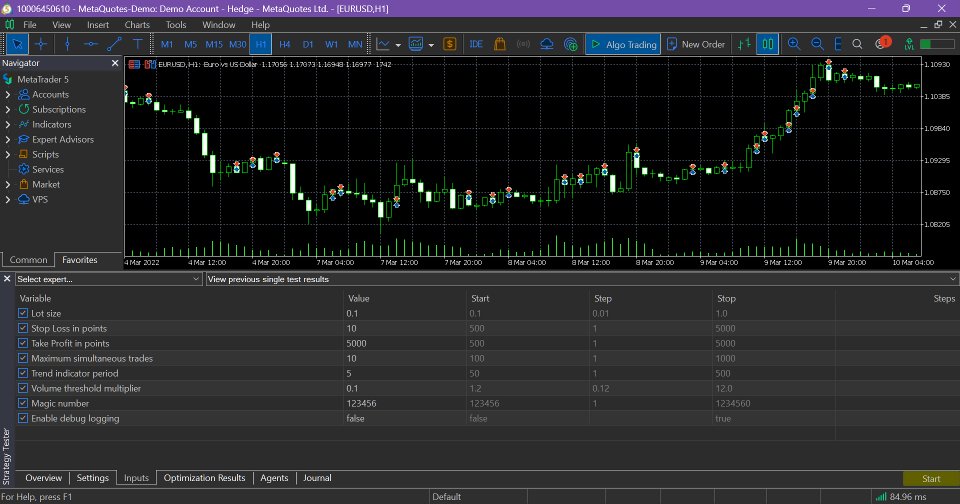Click the green radar add icon
The height and width of the screenshot is (504, 960).
571,44
